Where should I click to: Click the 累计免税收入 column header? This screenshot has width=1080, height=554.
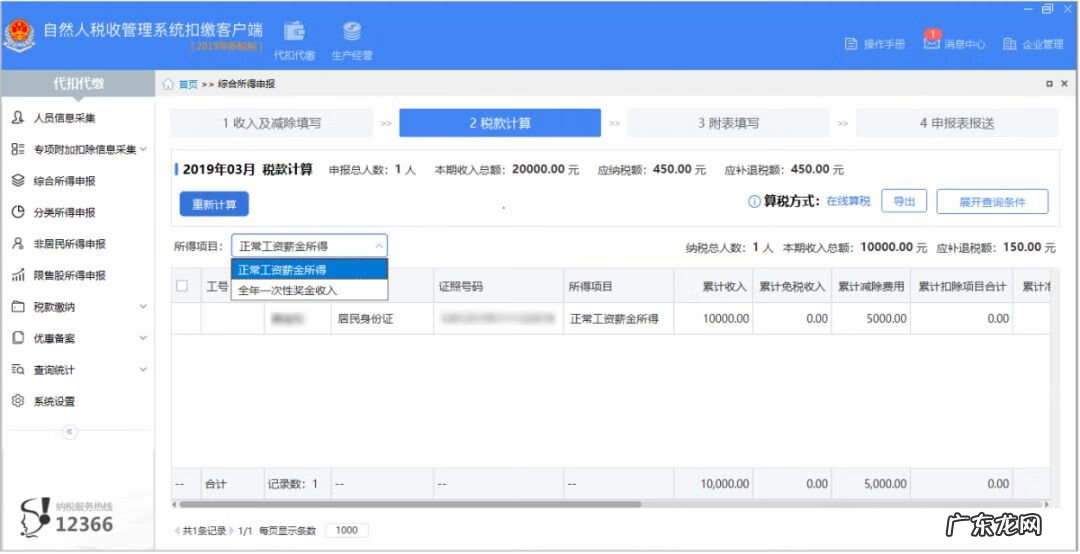click(x=792, y=286)
